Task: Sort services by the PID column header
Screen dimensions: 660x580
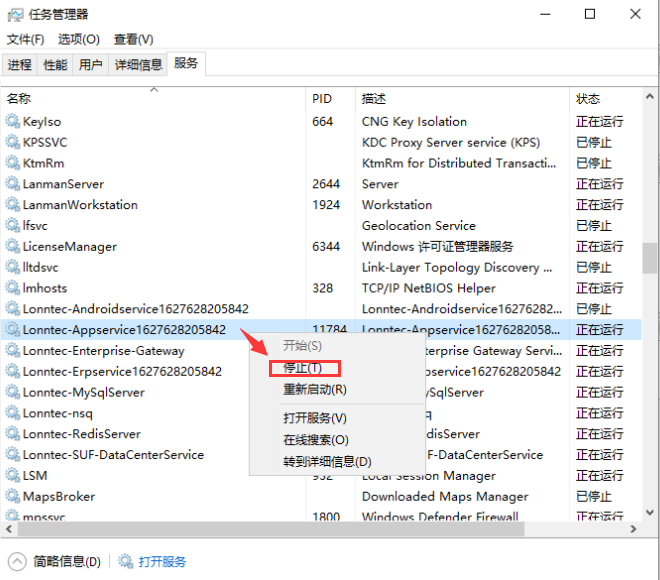Action: tap(330, 98)
